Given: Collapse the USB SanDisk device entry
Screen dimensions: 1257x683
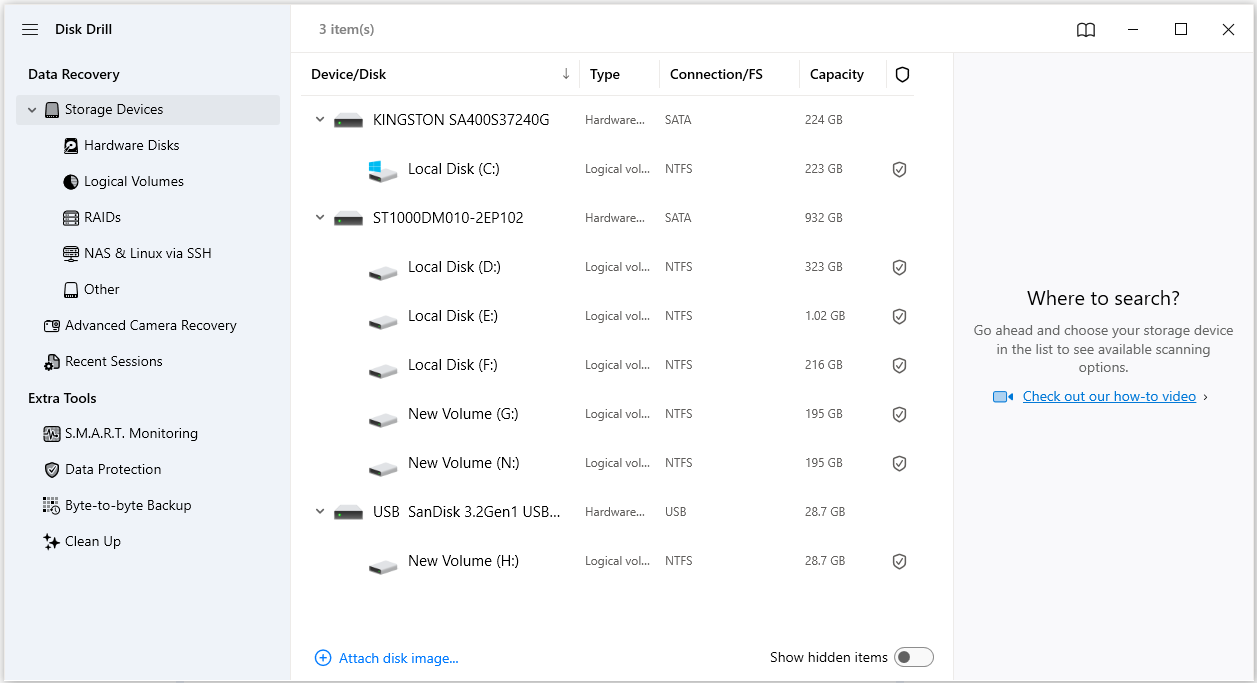Looking at the screenshot, I should click(x=320, y=511).
